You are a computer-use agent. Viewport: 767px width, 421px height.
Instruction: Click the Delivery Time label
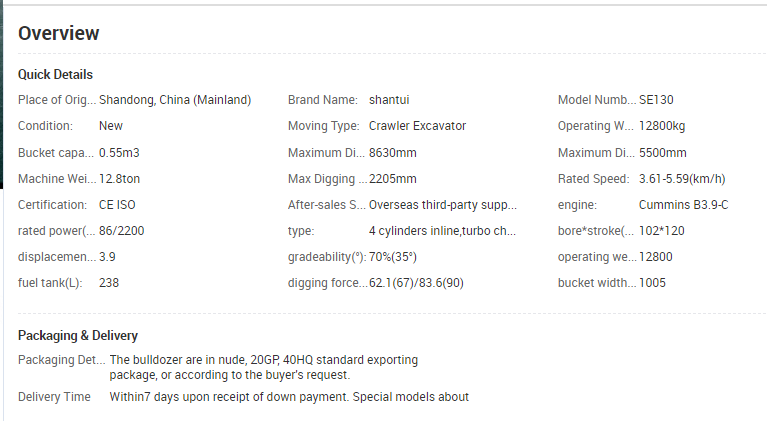tap(54, 397)
